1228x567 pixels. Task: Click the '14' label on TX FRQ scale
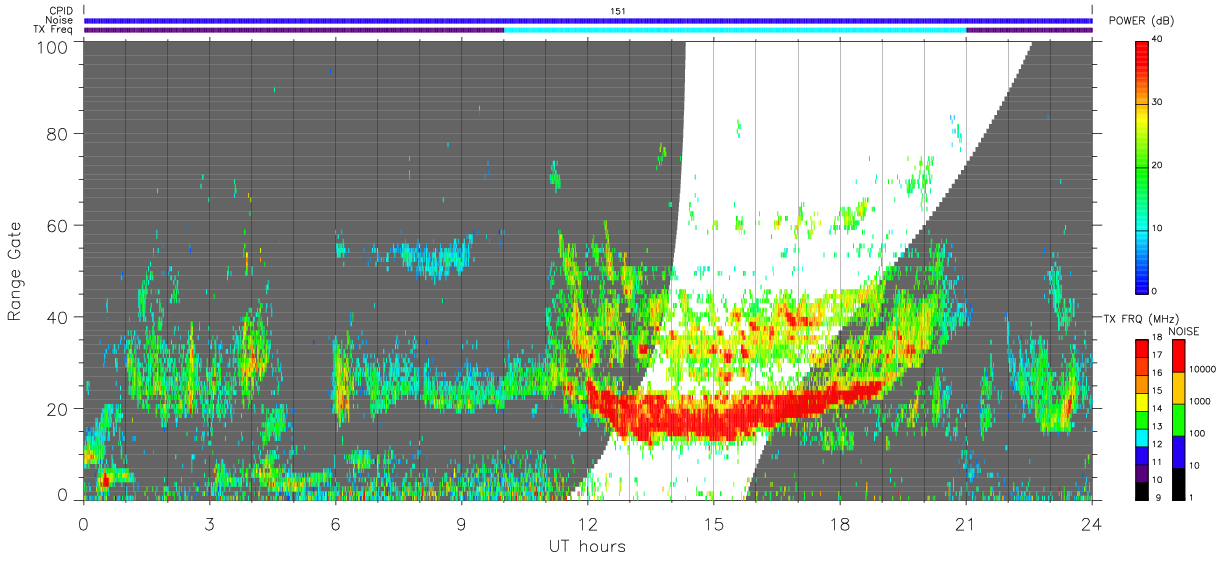[x=1158, y=408]
